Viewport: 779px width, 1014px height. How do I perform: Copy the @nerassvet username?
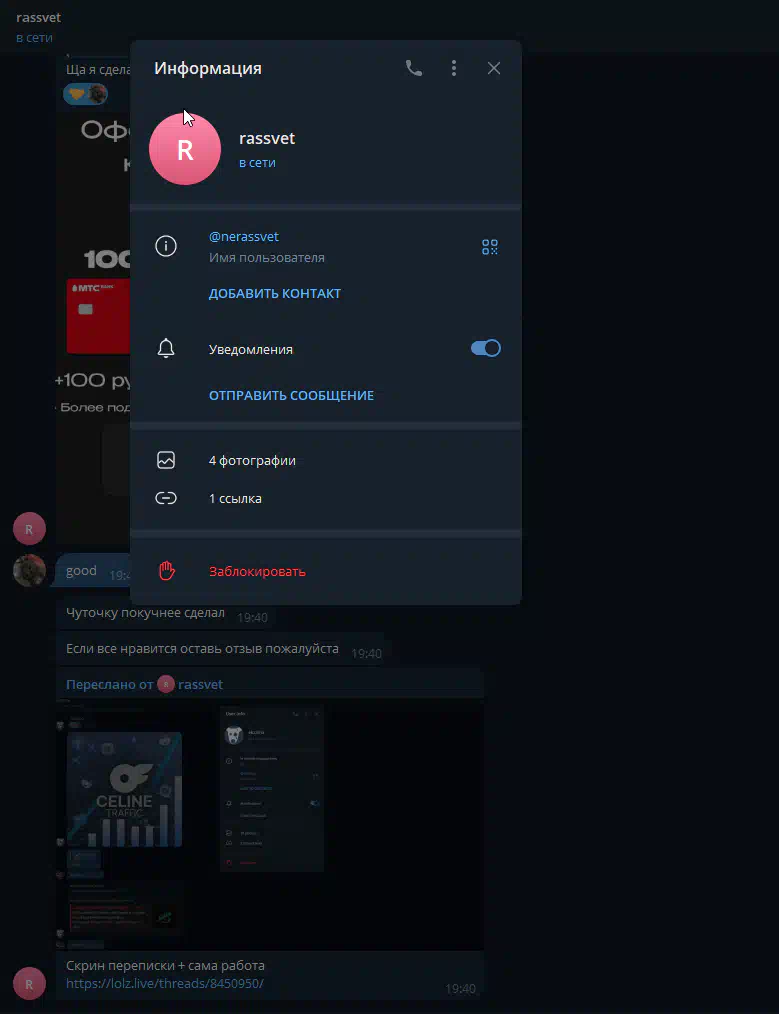244,237
